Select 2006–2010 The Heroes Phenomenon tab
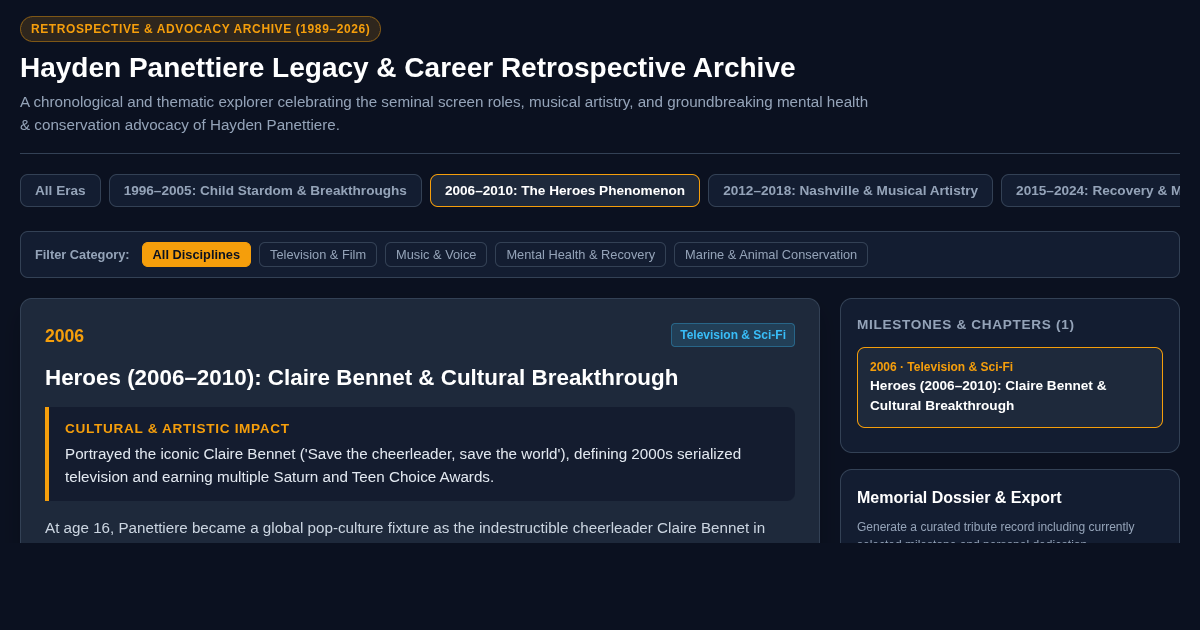Viewport: 1200px width, 630px height. click(565, 190)
